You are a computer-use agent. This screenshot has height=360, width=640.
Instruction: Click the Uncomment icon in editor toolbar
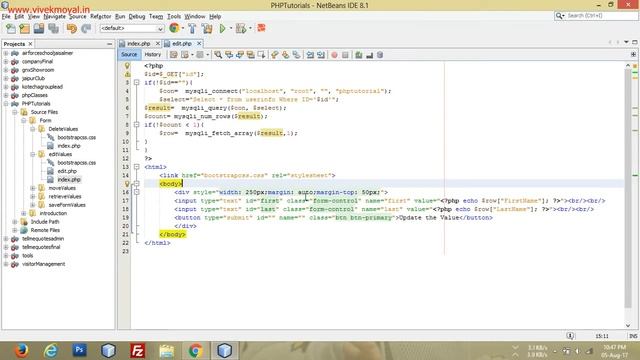click(369, 55)
